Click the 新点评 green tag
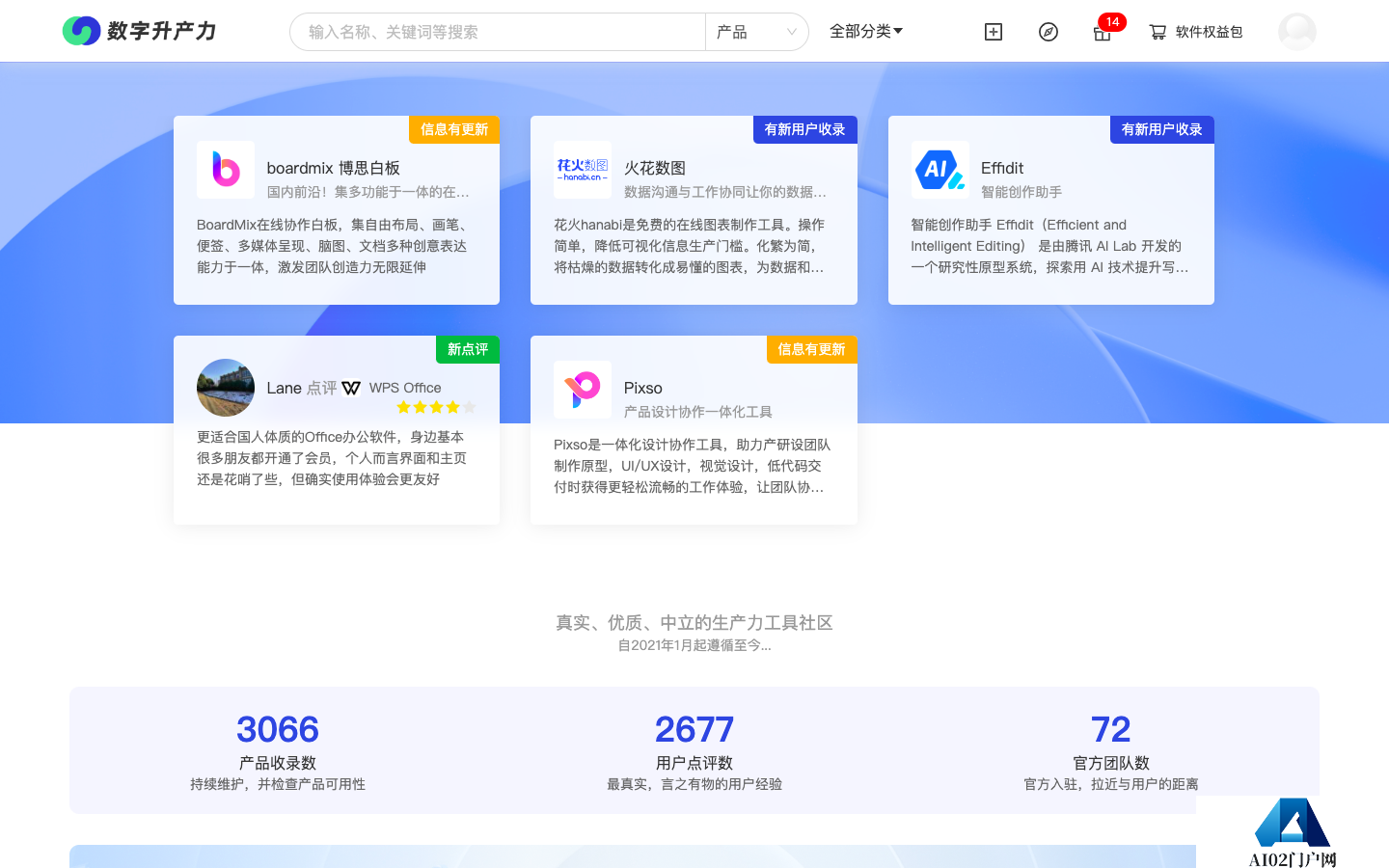The image size is (1389, 868). (468, 349)
